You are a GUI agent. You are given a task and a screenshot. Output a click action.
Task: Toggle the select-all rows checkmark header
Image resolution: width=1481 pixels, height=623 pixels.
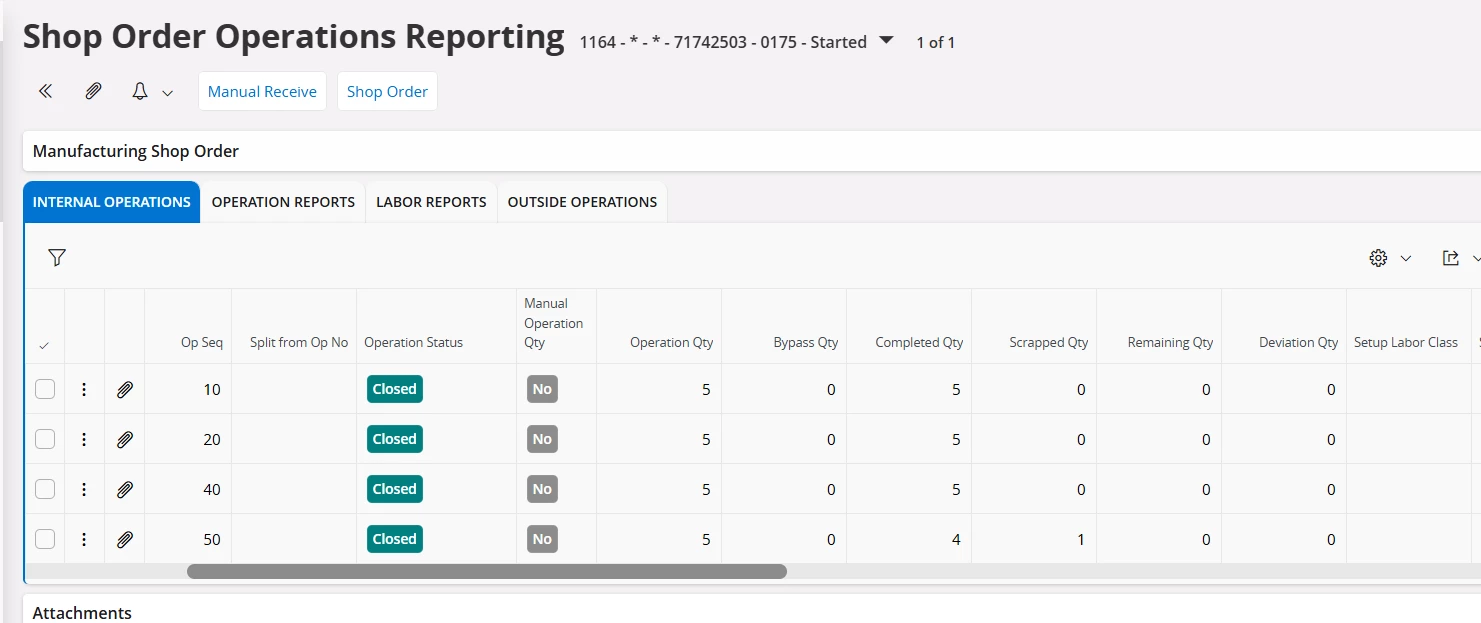44,345
